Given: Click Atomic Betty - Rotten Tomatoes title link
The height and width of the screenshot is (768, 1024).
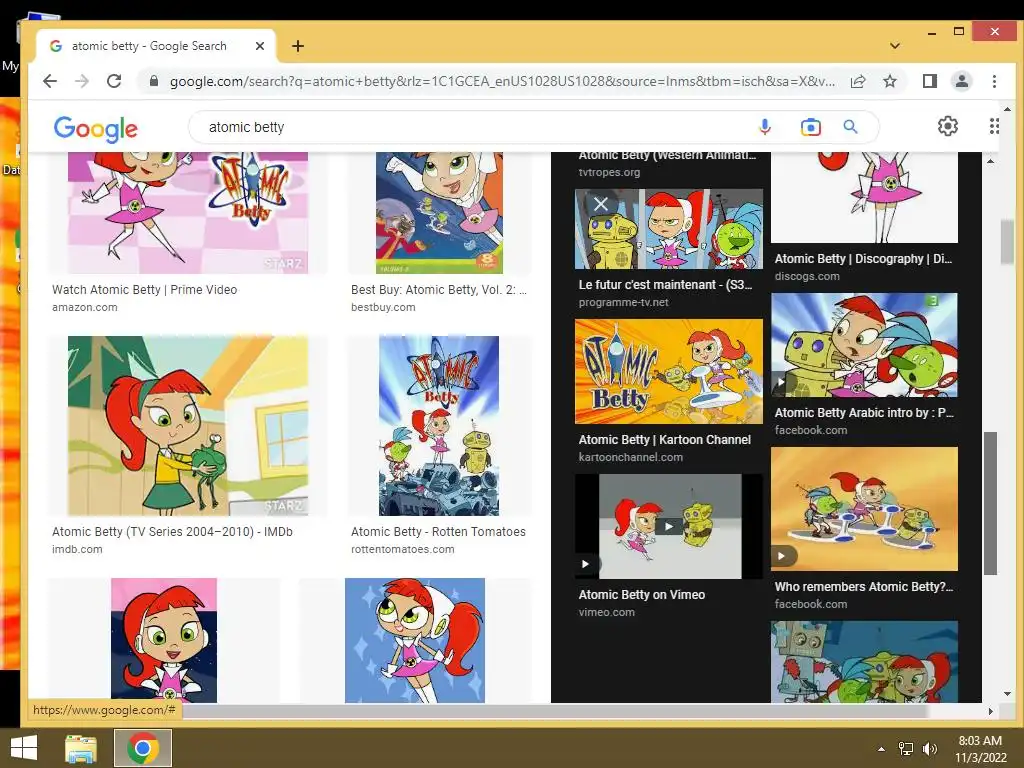Looking at the screenshot, I should click(x=438, y=532).
